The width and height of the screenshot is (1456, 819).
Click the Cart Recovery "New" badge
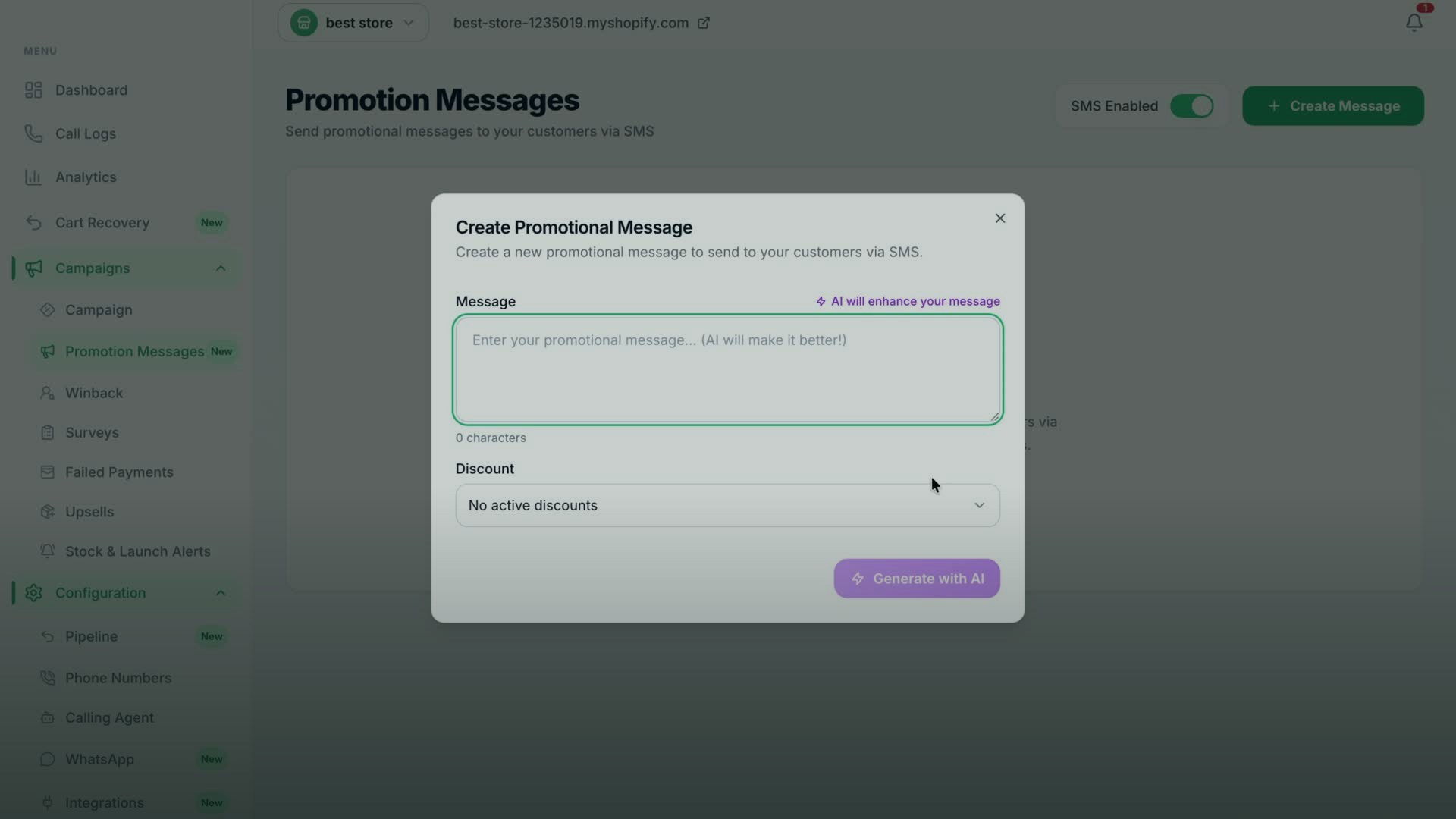click(x=212, y=223)
